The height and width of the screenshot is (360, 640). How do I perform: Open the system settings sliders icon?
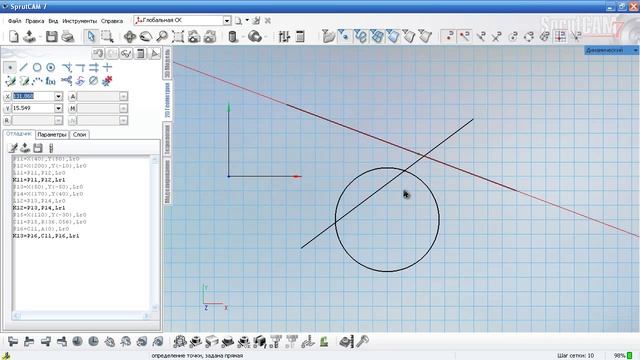click(x=284, y=37)
